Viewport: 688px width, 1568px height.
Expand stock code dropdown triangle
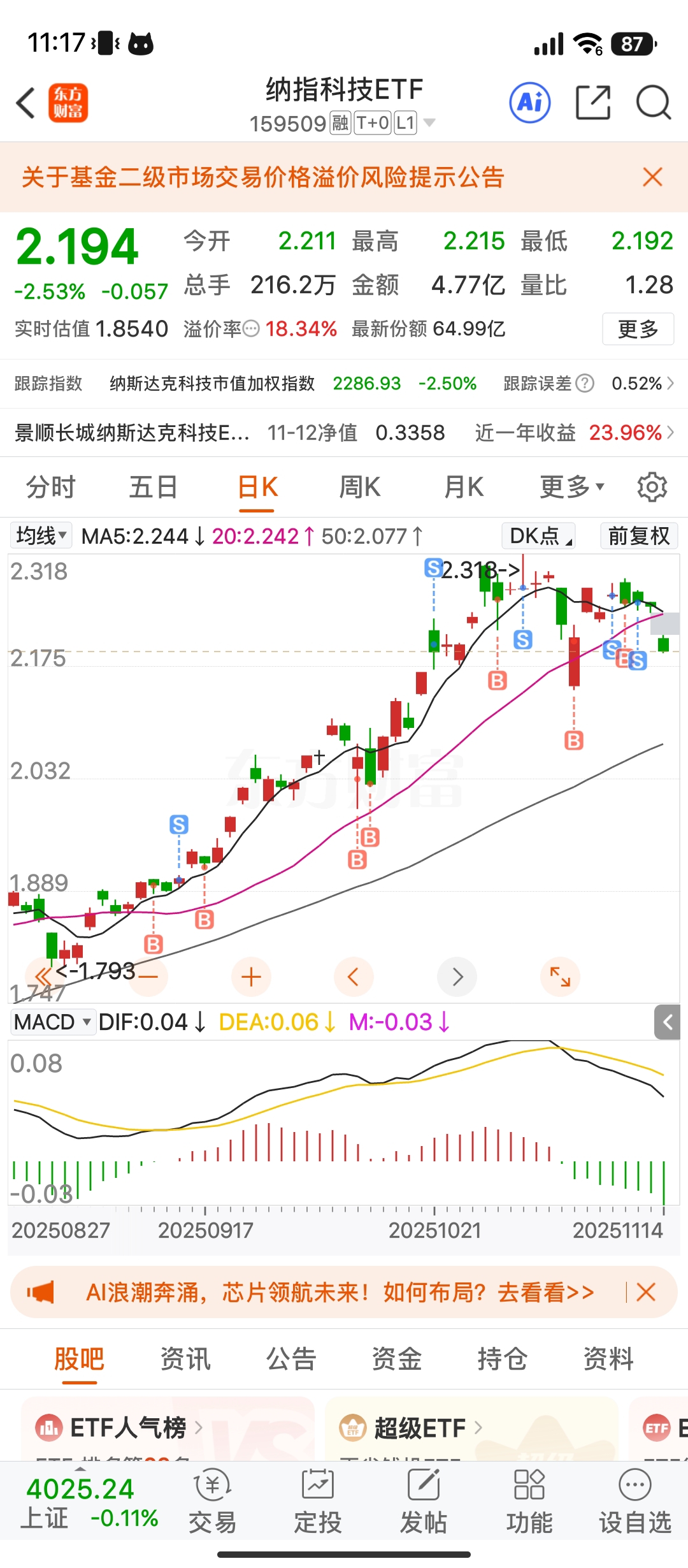click(x=429, y=122)
